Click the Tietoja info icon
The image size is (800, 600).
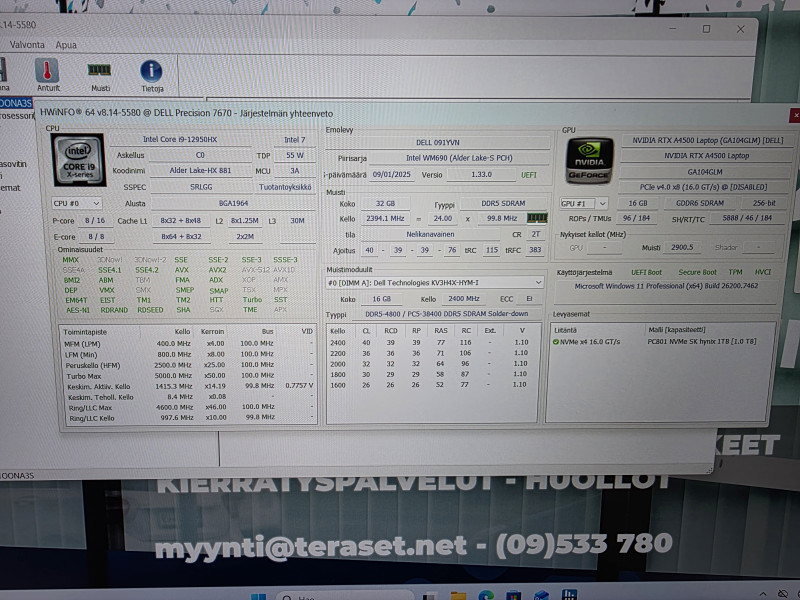[151, 72]
